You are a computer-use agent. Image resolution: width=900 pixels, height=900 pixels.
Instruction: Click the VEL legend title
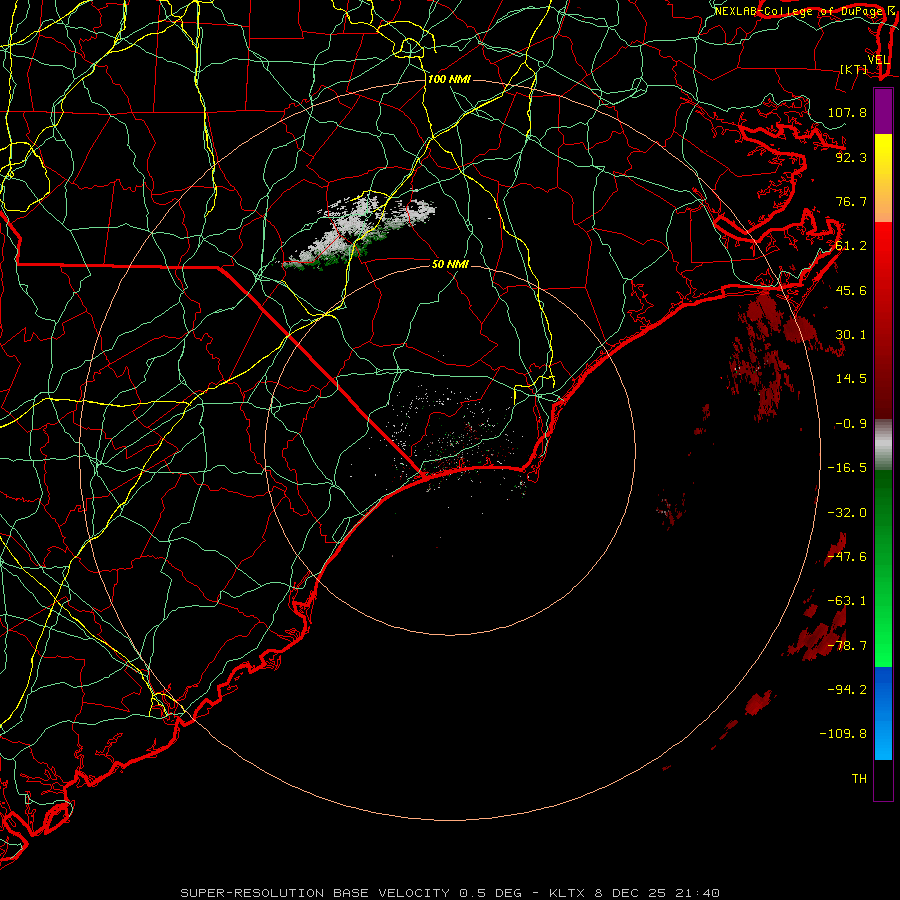tap(879, 60)
